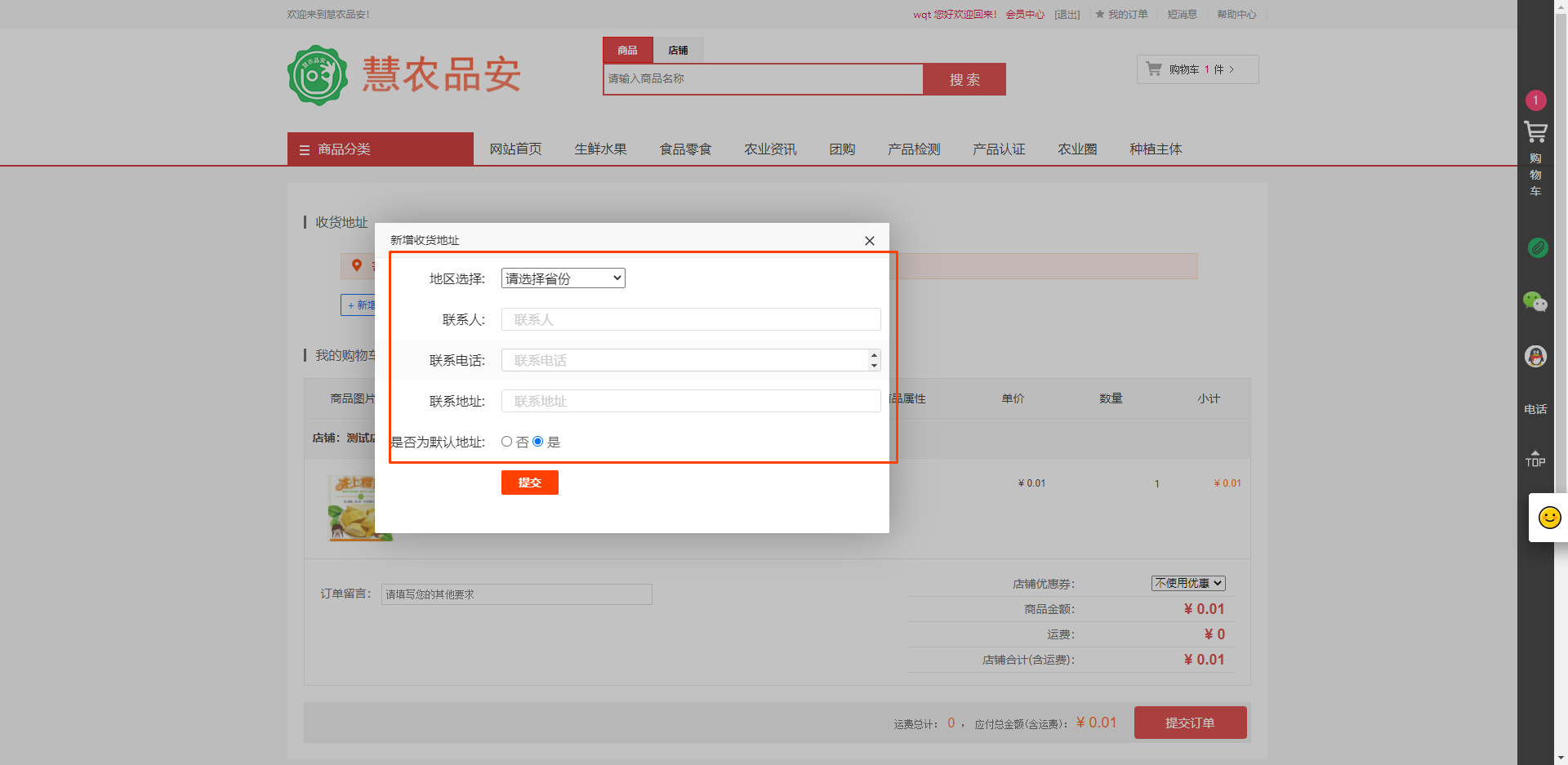The image size is (1568, 765).
Task: Click the sidebar shopping cart icon
Action: pyautogui.click(x=1535, y=131)
